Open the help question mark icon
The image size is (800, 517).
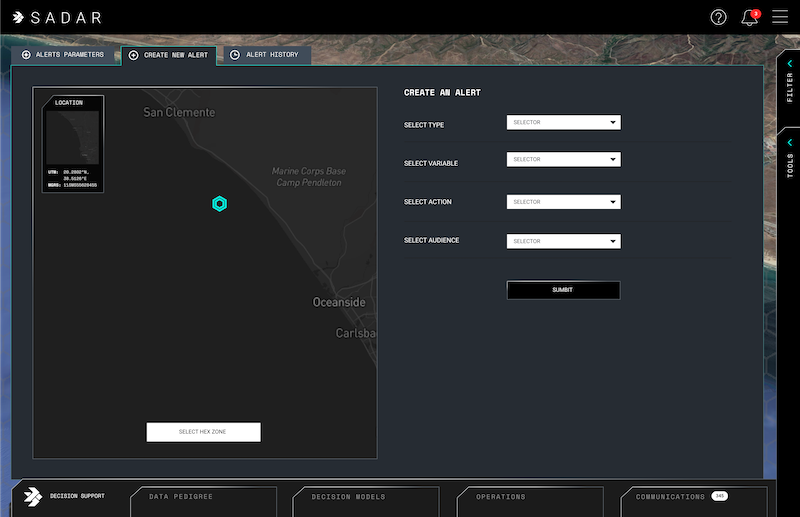point(718,17)
